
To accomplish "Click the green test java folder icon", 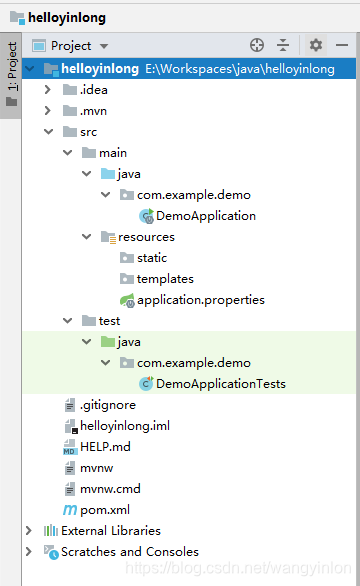I will click(108, 341).
